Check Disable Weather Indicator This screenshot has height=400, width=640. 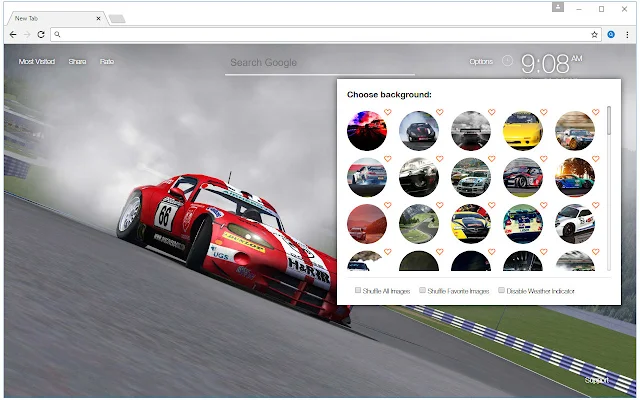point(501,290)
